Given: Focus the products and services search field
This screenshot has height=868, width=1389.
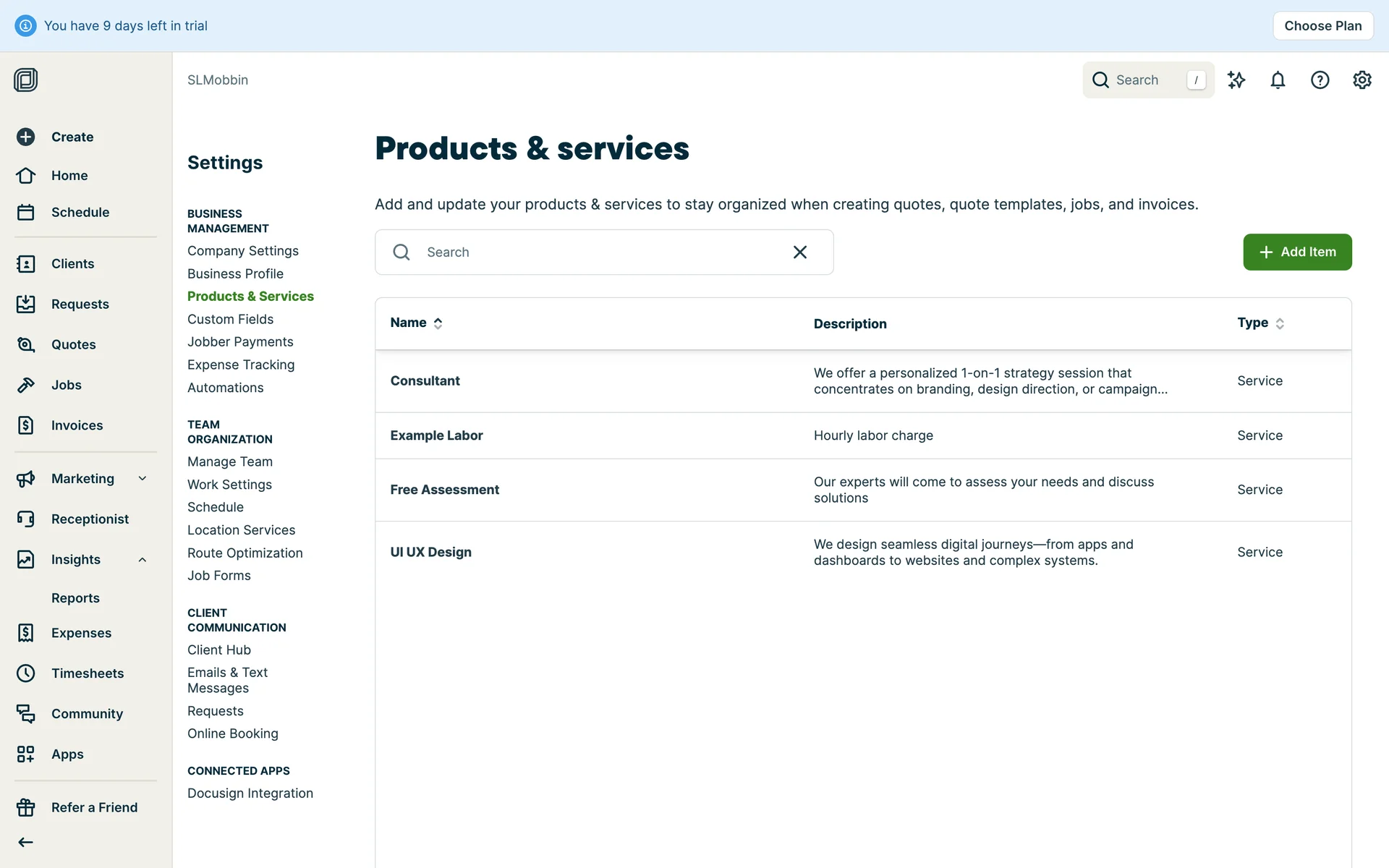Looking at the screenshot, I should 593,252.
